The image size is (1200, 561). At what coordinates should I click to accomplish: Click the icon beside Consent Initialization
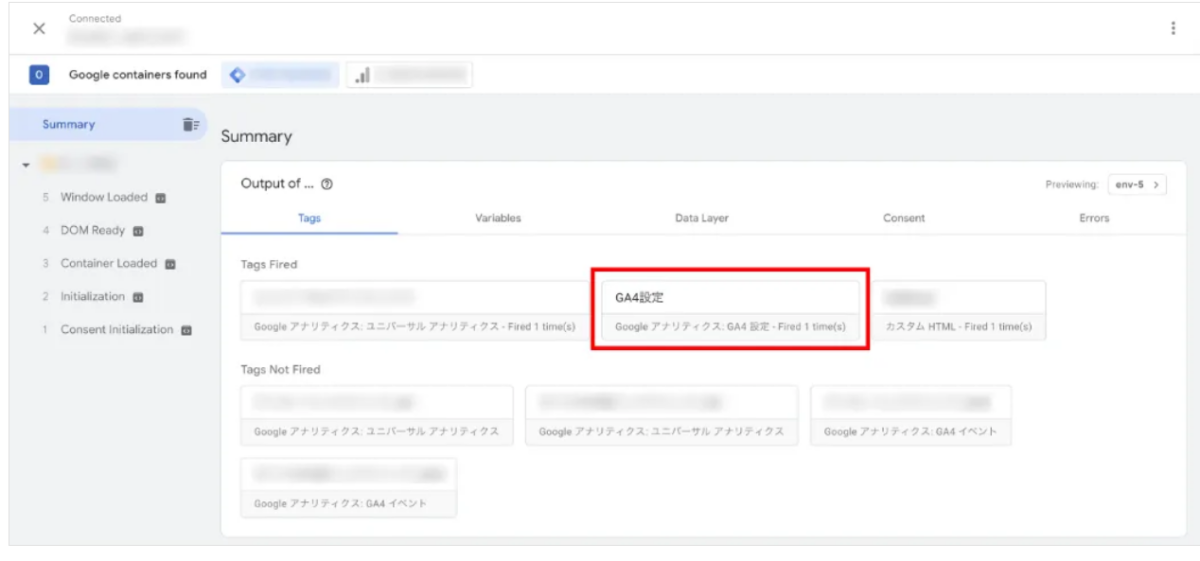[x=186, y=330]
